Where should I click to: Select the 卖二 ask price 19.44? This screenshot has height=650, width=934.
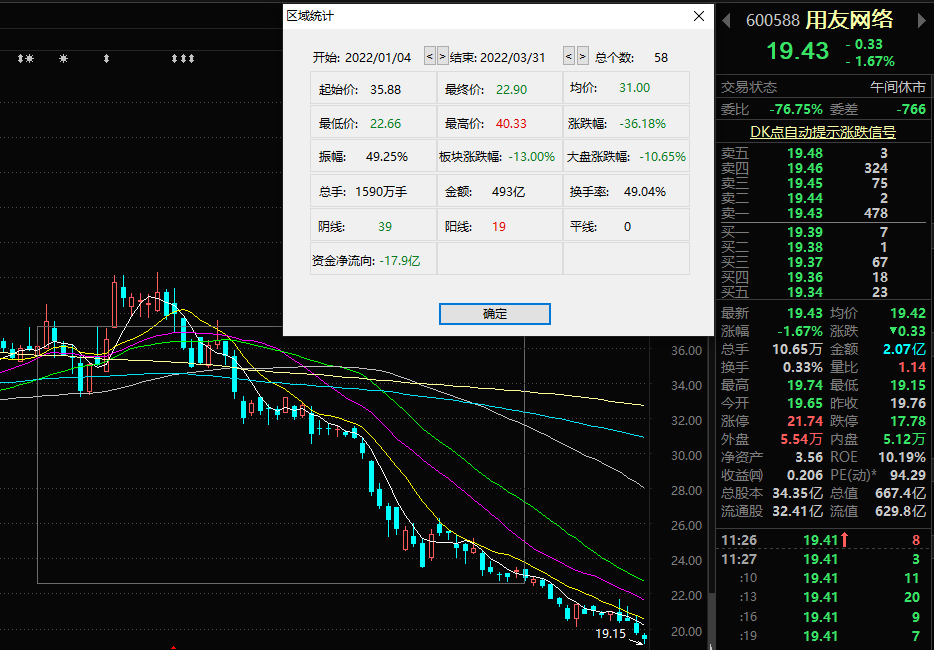click(805, 198)
